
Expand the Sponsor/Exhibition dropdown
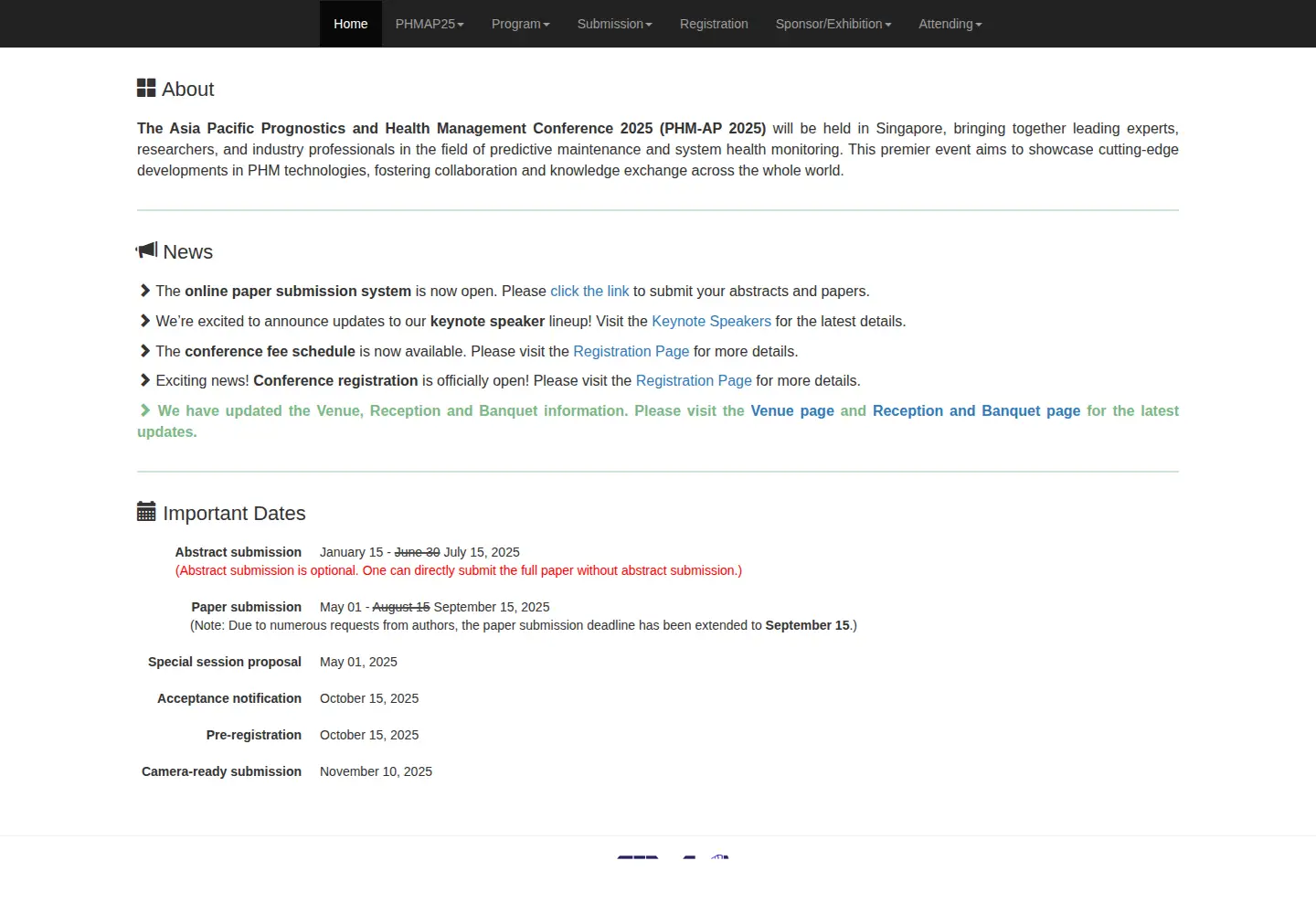(x=833, y=24)
